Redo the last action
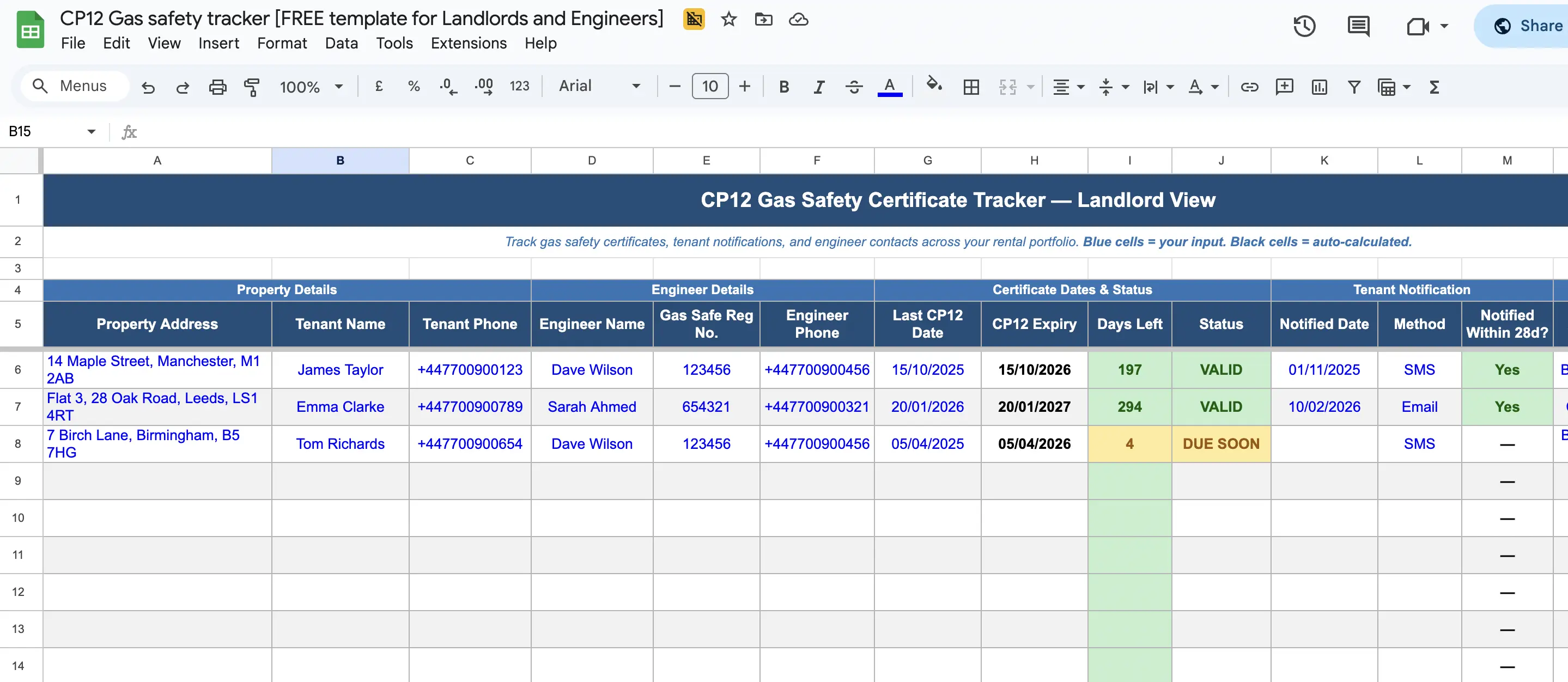 coord(183,87)
